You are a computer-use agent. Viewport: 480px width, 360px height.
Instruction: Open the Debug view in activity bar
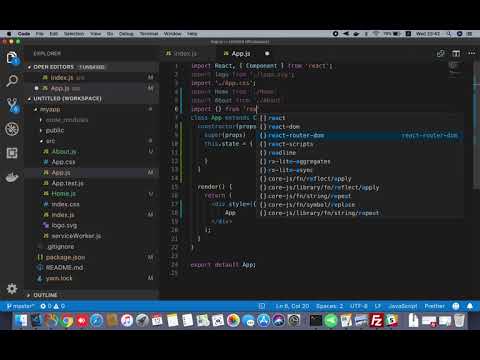click(x=12, y=129)
